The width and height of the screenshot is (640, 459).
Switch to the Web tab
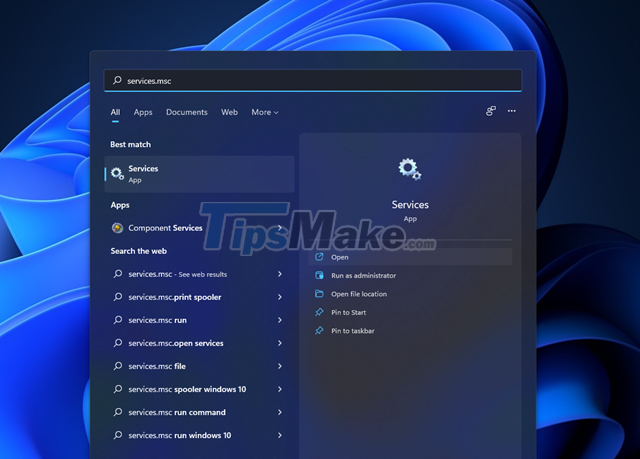coord(229,112)
